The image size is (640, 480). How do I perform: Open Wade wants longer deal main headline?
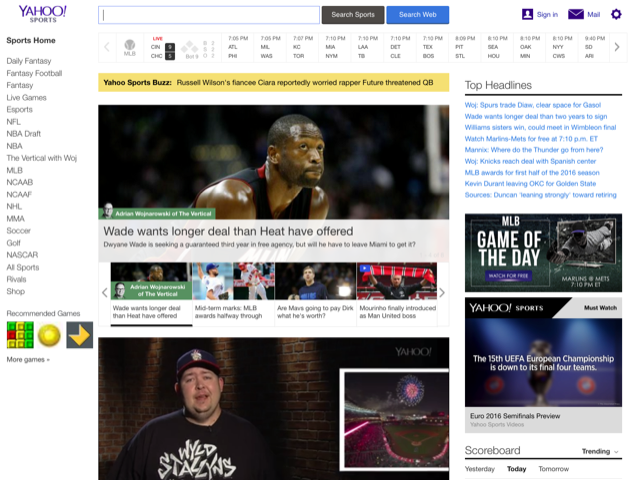(x=228, y=231)
